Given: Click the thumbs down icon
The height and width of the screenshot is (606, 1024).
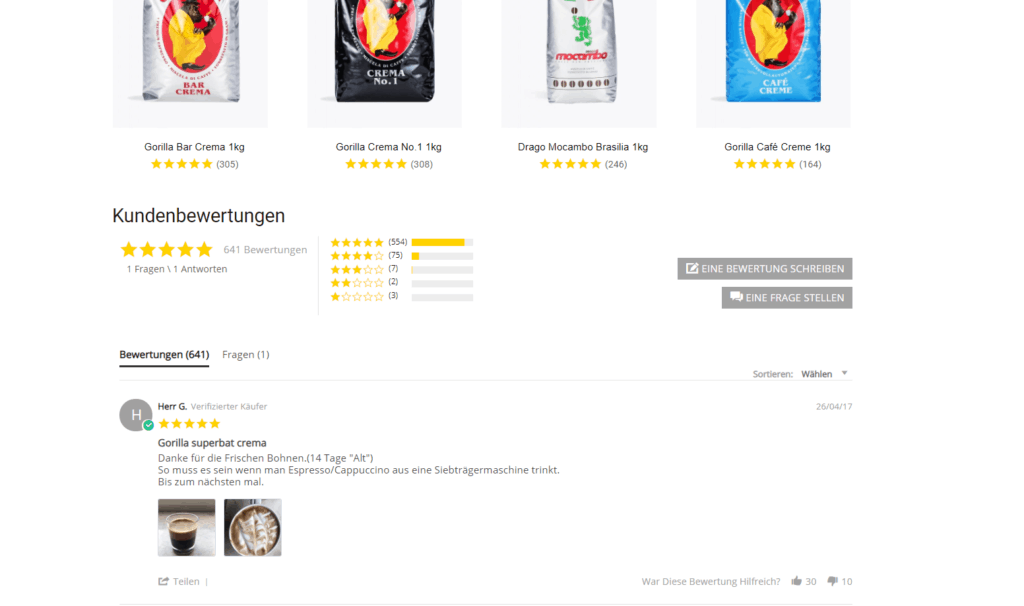Looking at the screenshot, I should pyautogui.click(x=832, y=581).
